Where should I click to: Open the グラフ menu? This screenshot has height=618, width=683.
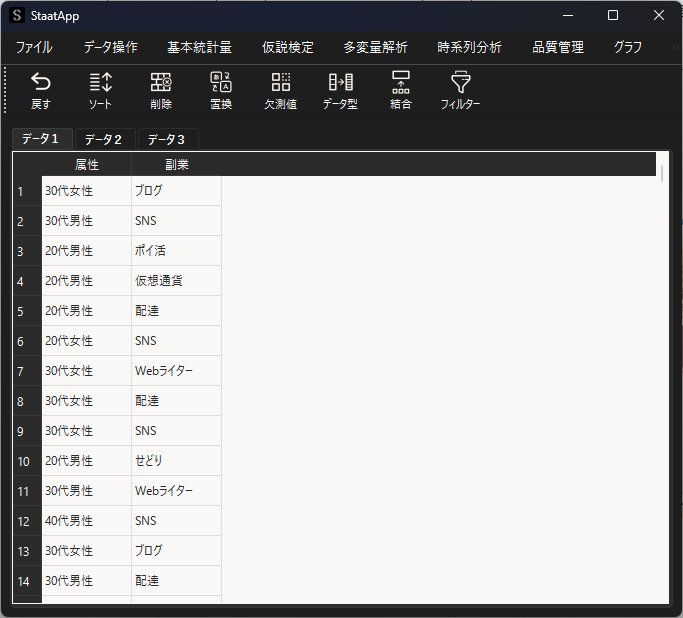pyautogui.click(x=628, y=47)
